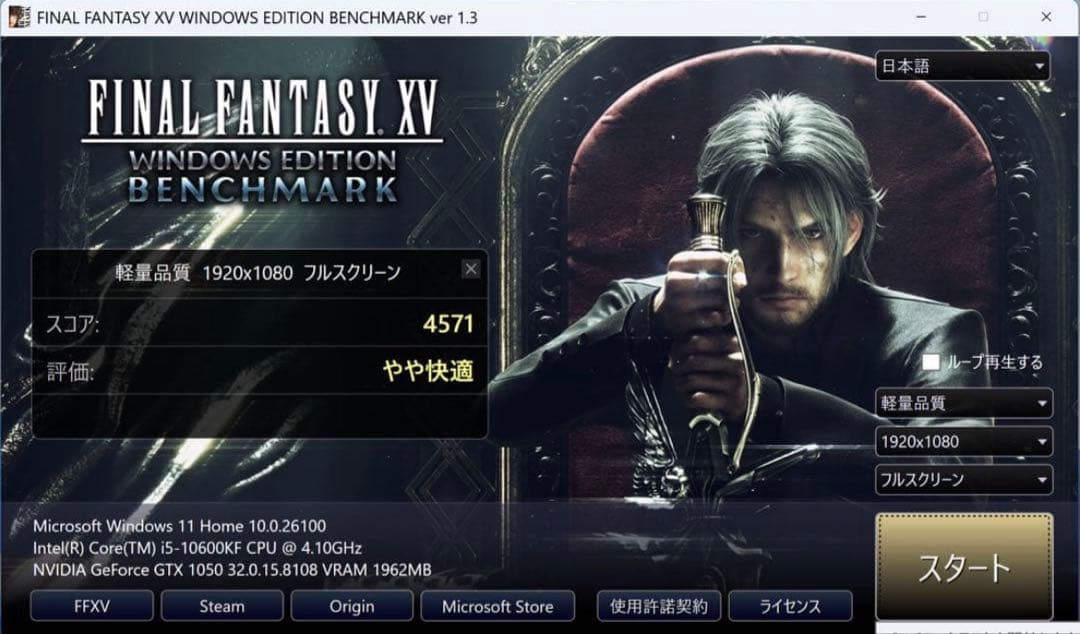This screenshot has height=634, width=1080.
Task: Click the app icon in title bar
Action: click(x=19, y=17)
